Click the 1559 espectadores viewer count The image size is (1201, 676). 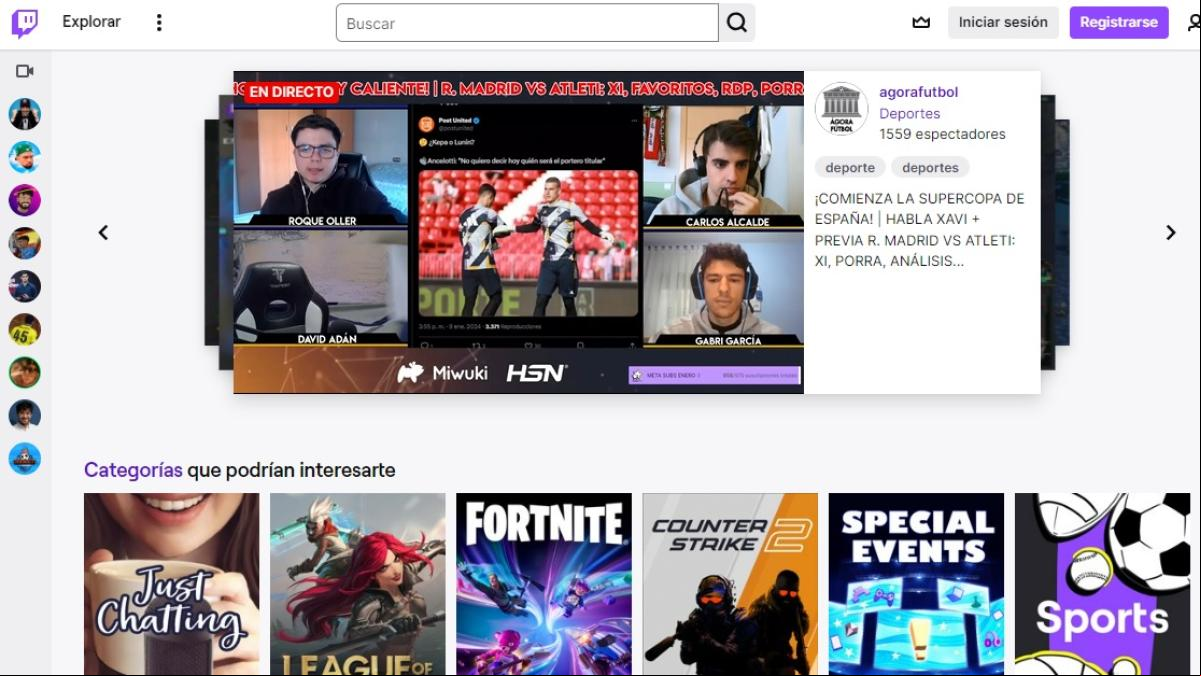(942, 134)
